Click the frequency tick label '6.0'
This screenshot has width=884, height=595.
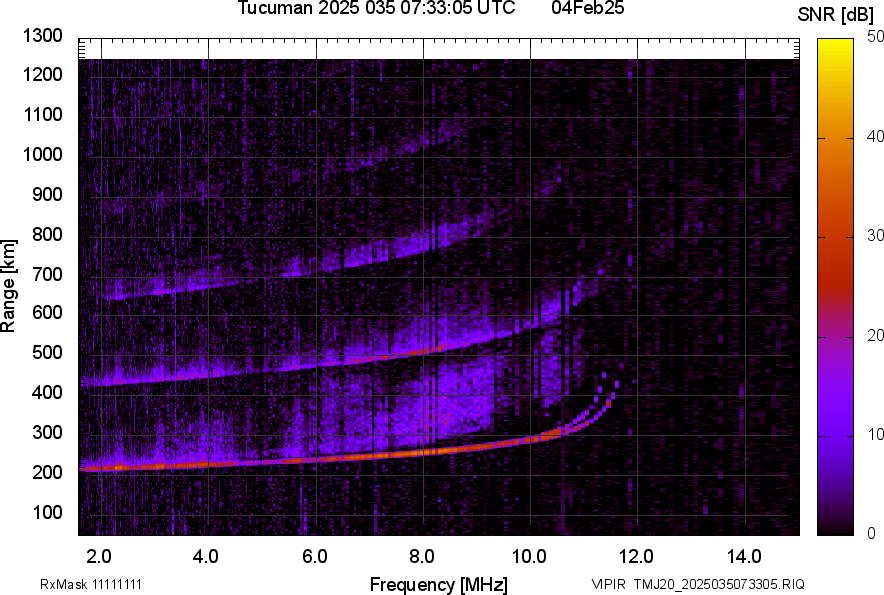pyautogui.click(x=315, y=557)
